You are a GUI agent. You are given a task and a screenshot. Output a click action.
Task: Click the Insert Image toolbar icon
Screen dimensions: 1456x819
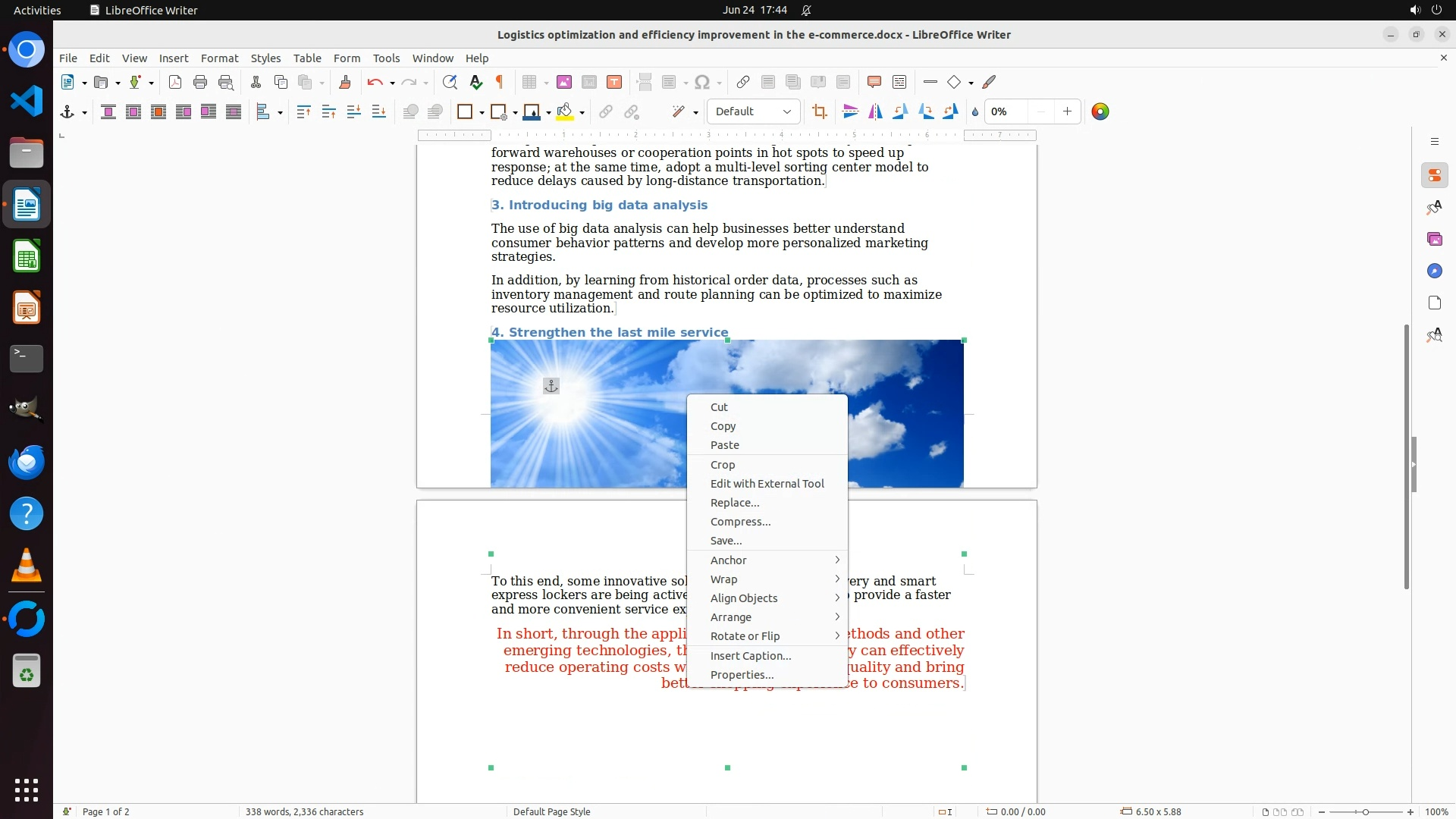563,82
